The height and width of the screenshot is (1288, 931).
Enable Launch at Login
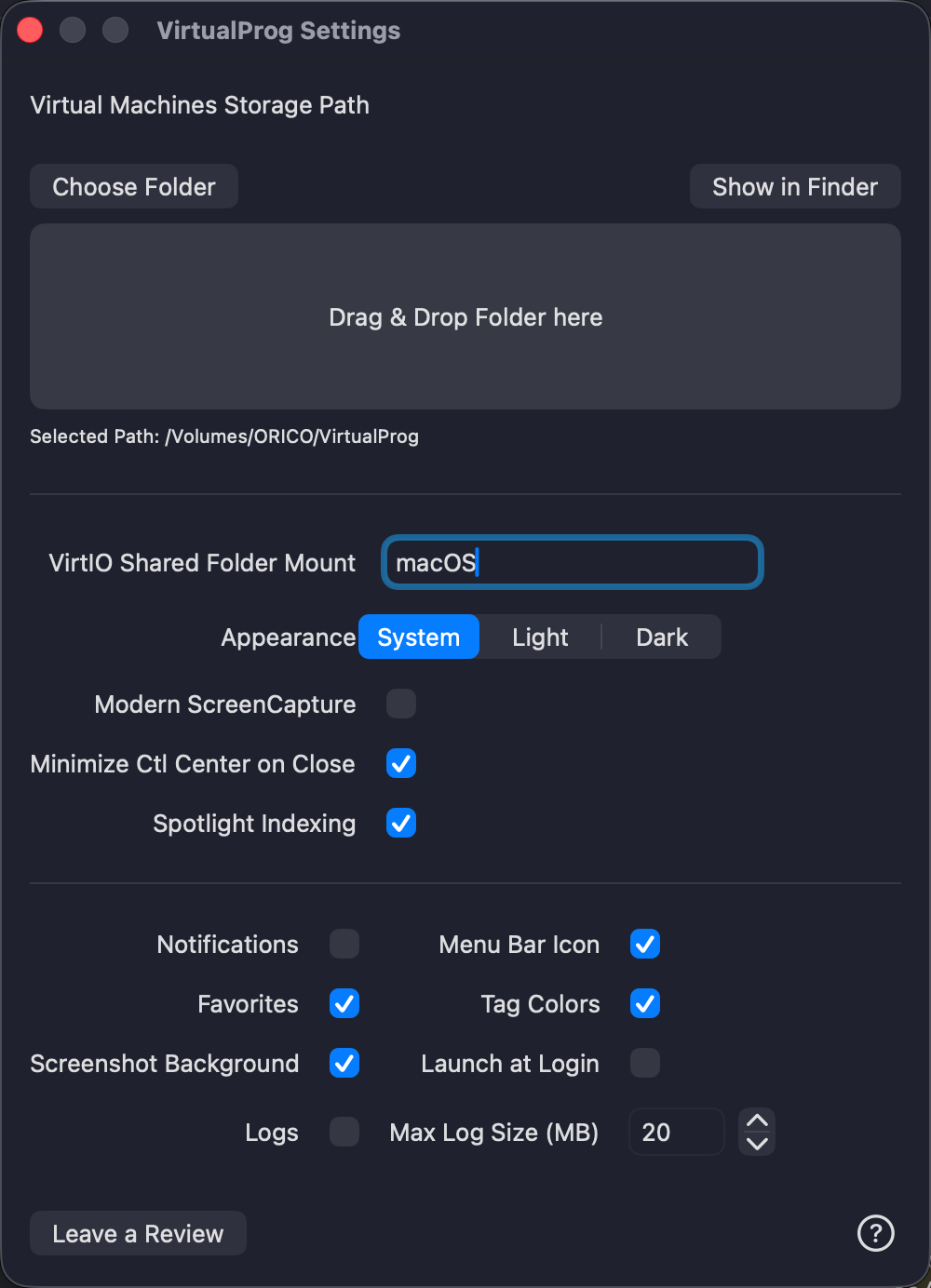coord(644,1063)
